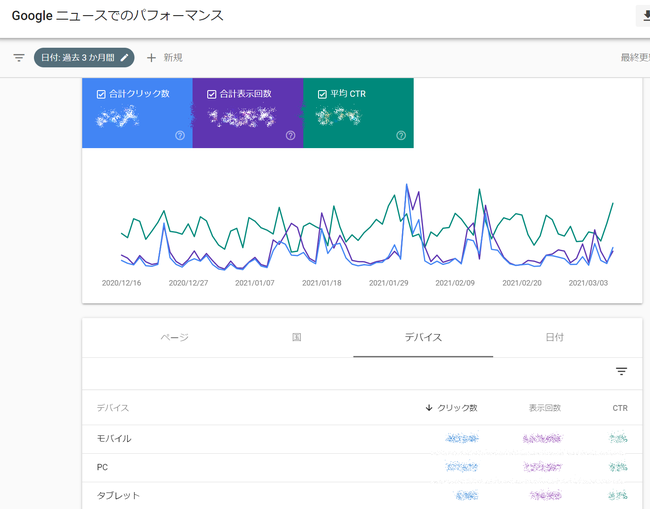650x509 pixels.
Task: Select the PC device row
Action: coord(362,468)
